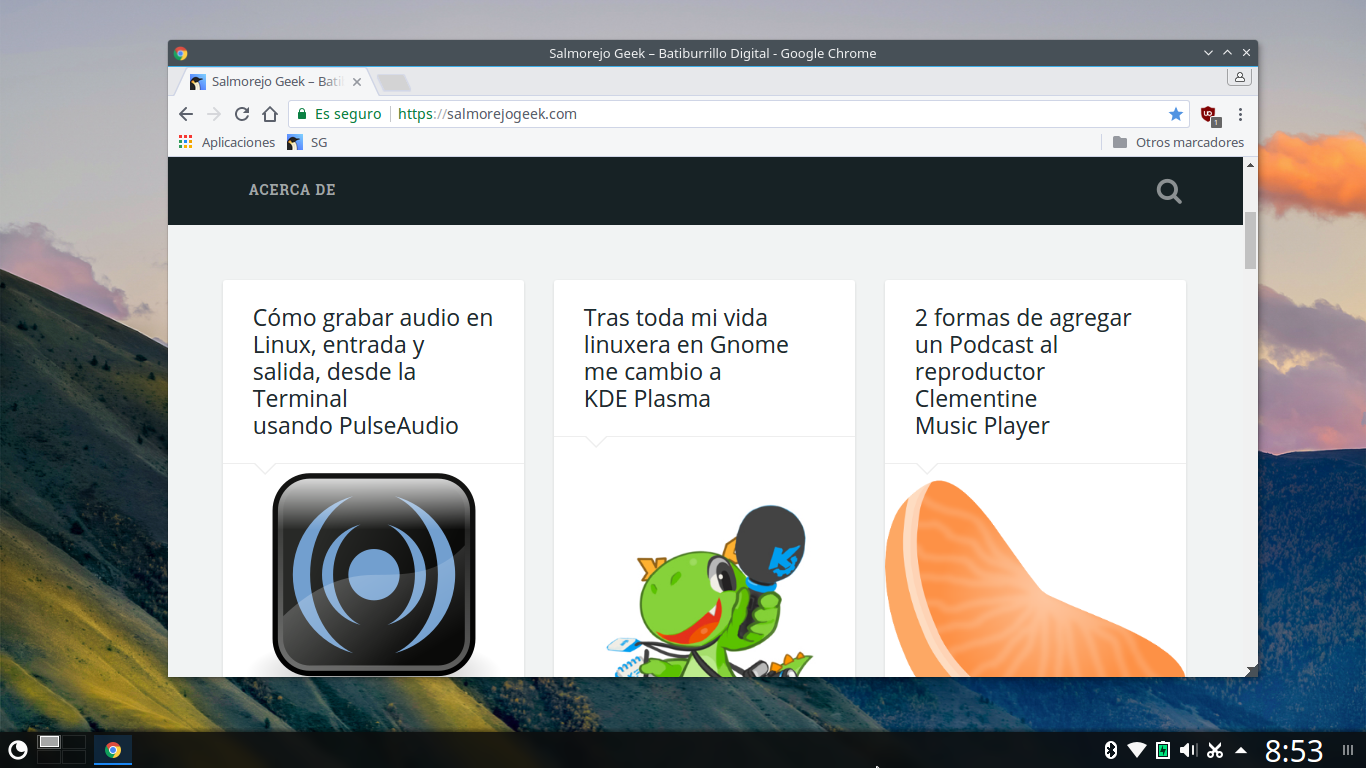The height and width of the screenshot is (768, 1366).
Task: Expand the Otros marcadores folder
Action: tap(1178, 142)
